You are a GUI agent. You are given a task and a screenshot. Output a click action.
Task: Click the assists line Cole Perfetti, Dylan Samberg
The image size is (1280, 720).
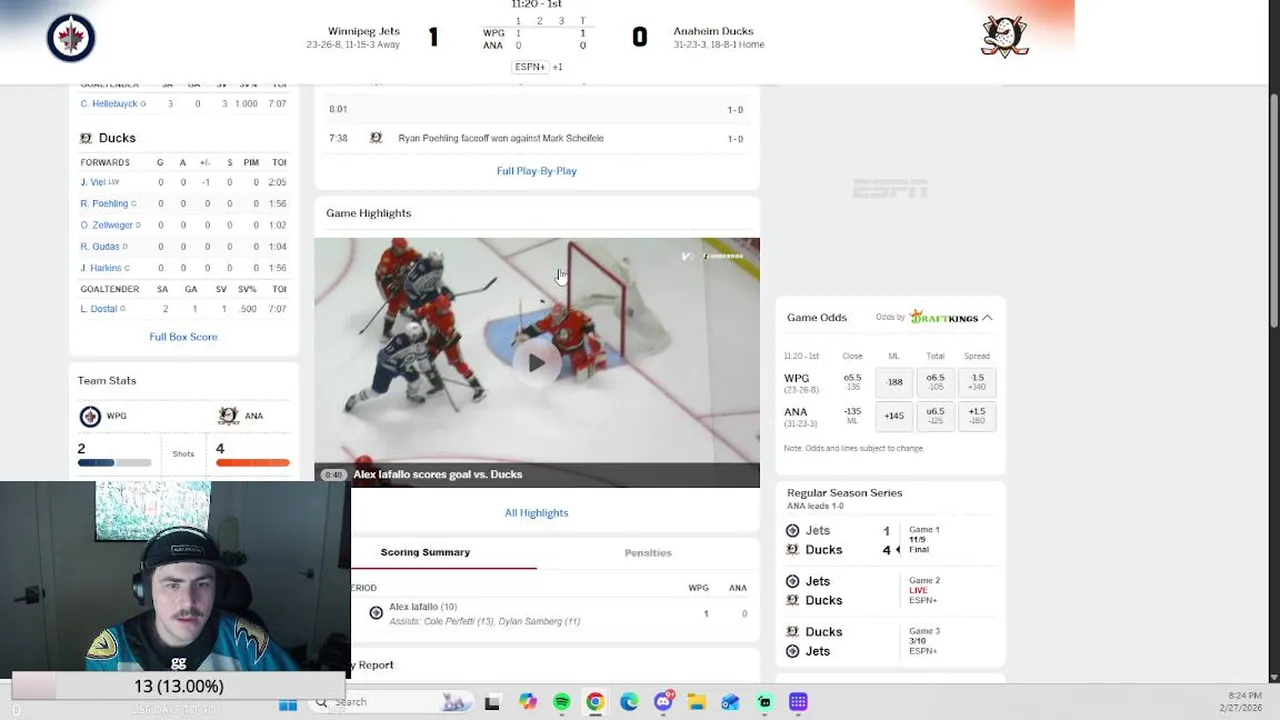[x=484, y=621]
